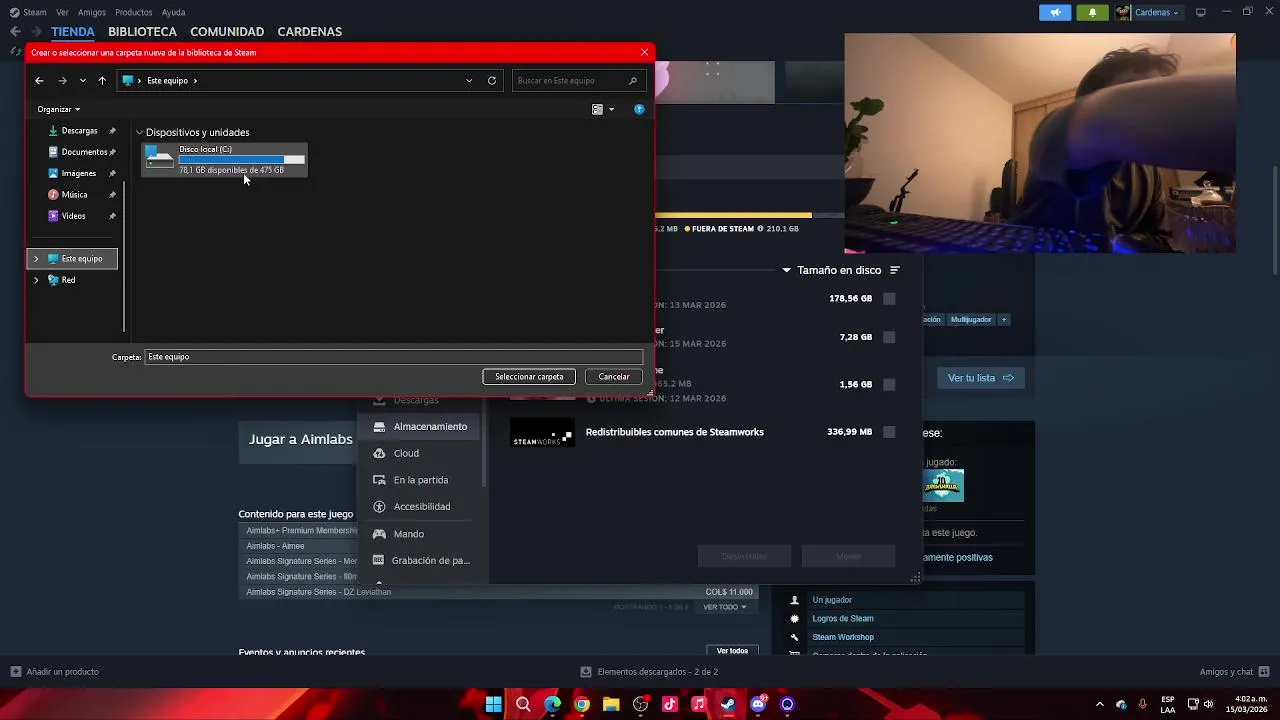This screenshot has height=720, width=1280.
Task: Expand the Red tree node
Action: pos(36,280)
